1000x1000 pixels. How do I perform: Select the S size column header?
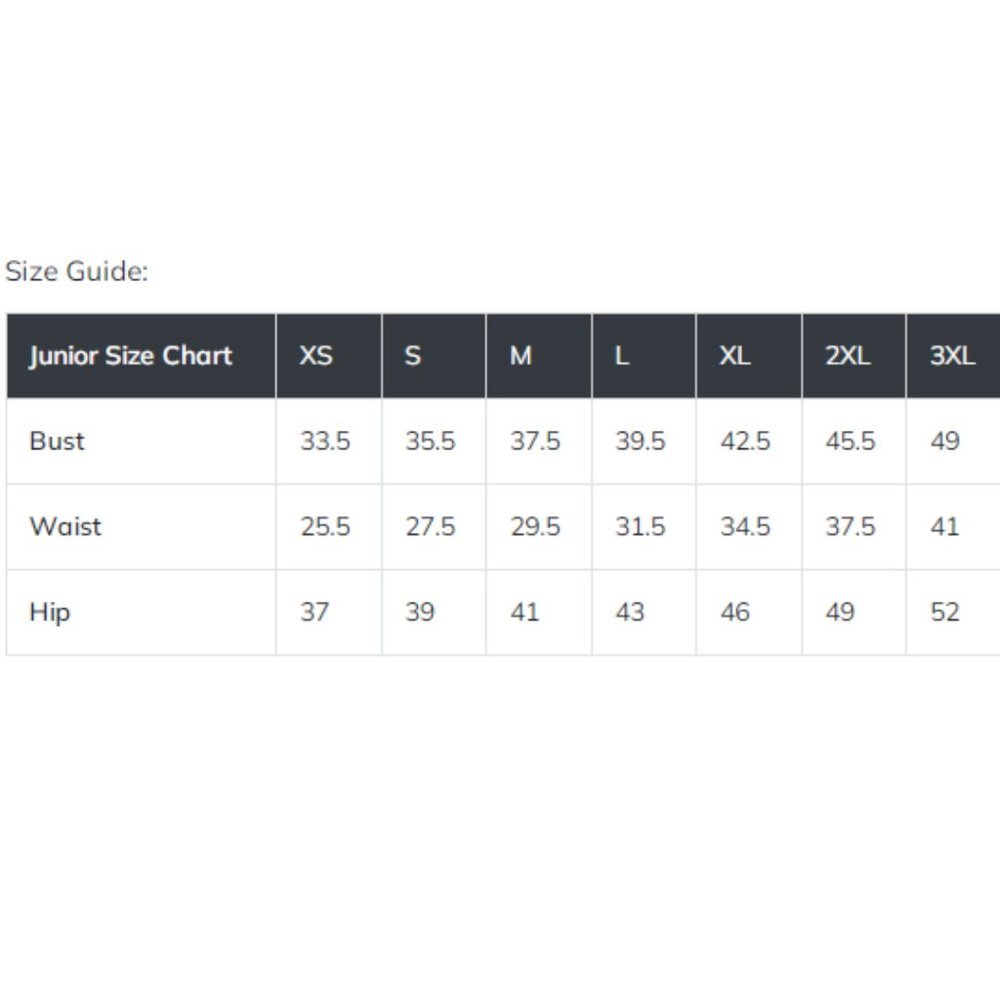tap(434, 356)
